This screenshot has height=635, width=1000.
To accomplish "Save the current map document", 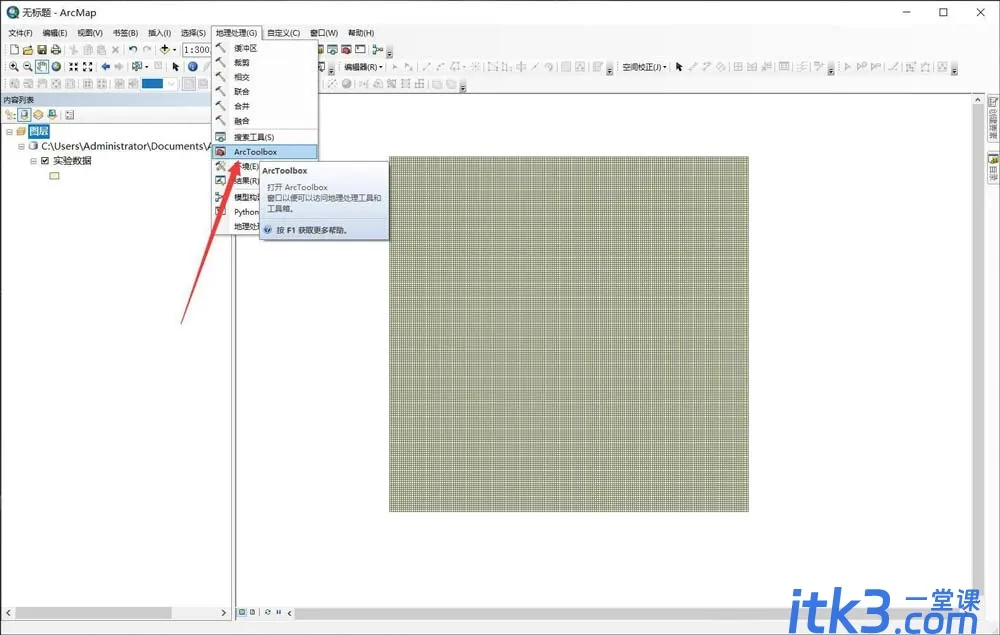I will pos(41,50).
